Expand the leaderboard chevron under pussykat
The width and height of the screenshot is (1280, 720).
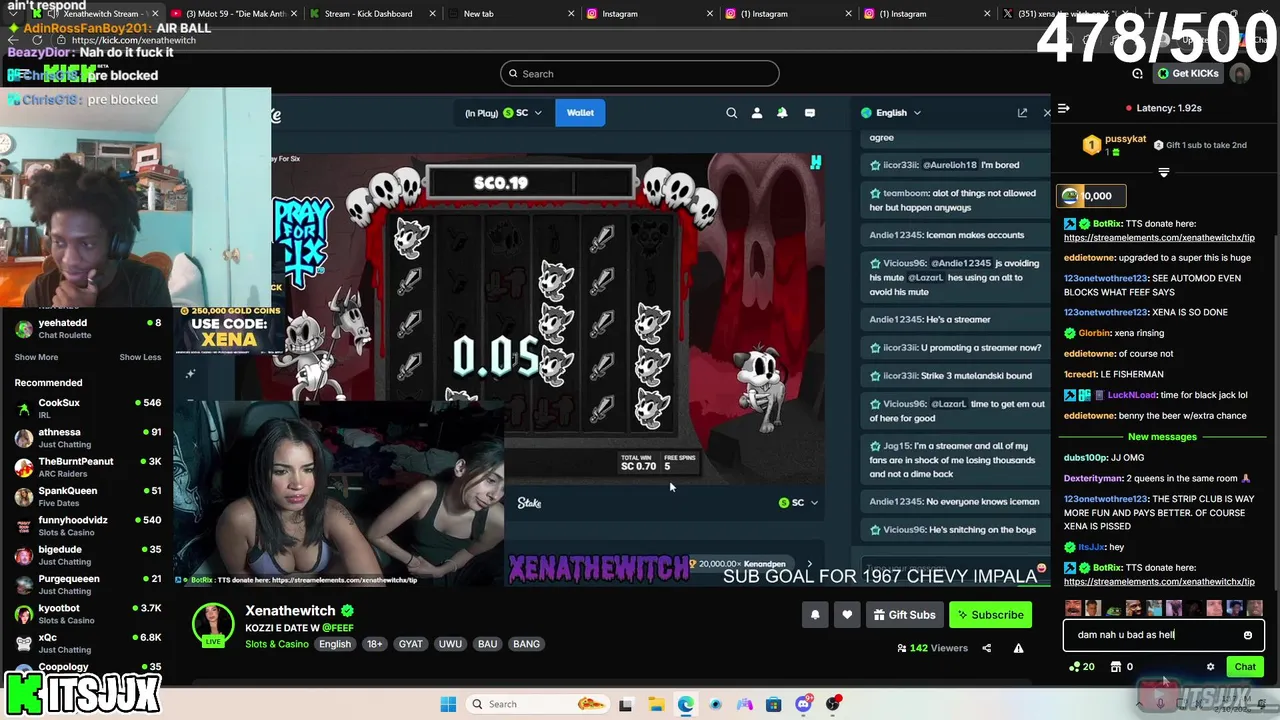tap(1163, 172)
